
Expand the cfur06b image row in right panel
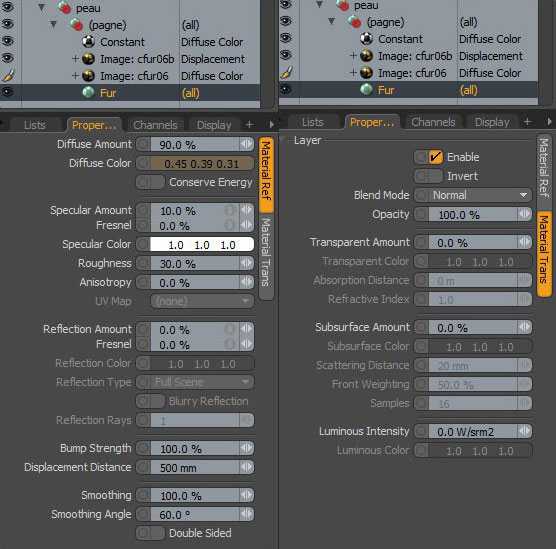(353, 56)
